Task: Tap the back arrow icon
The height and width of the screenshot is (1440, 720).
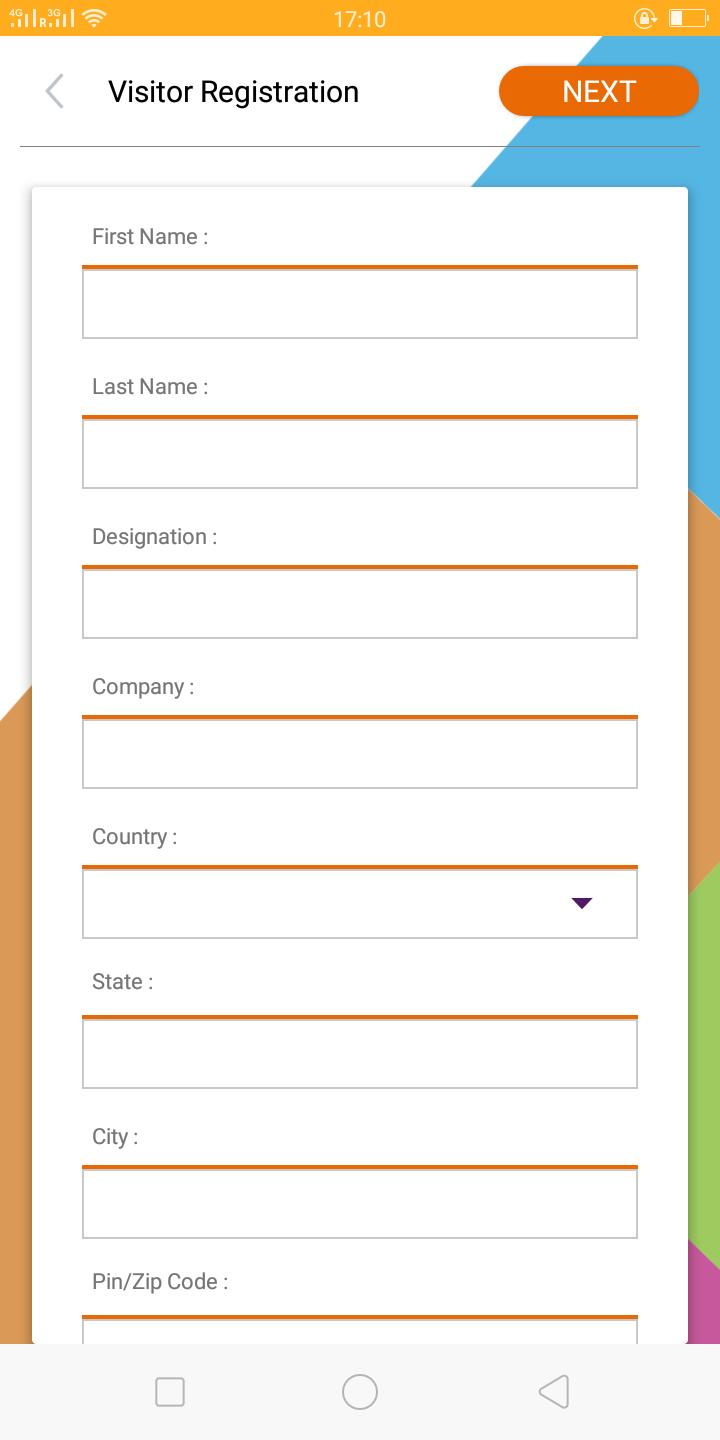Action: 55,91
